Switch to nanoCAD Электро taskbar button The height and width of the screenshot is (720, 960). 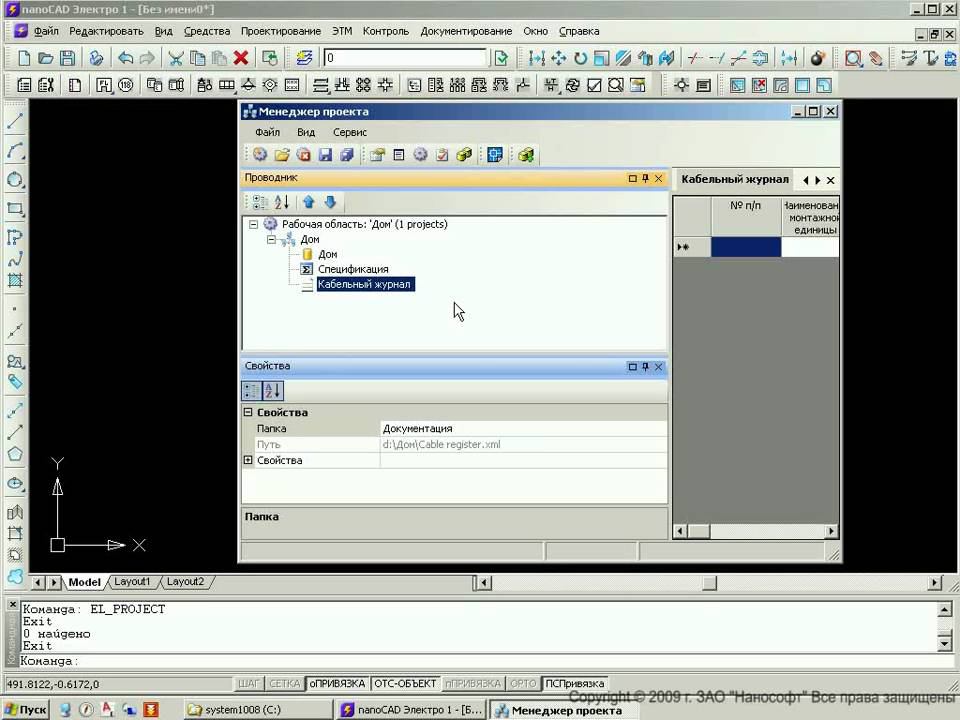click(x=411, y=710)
